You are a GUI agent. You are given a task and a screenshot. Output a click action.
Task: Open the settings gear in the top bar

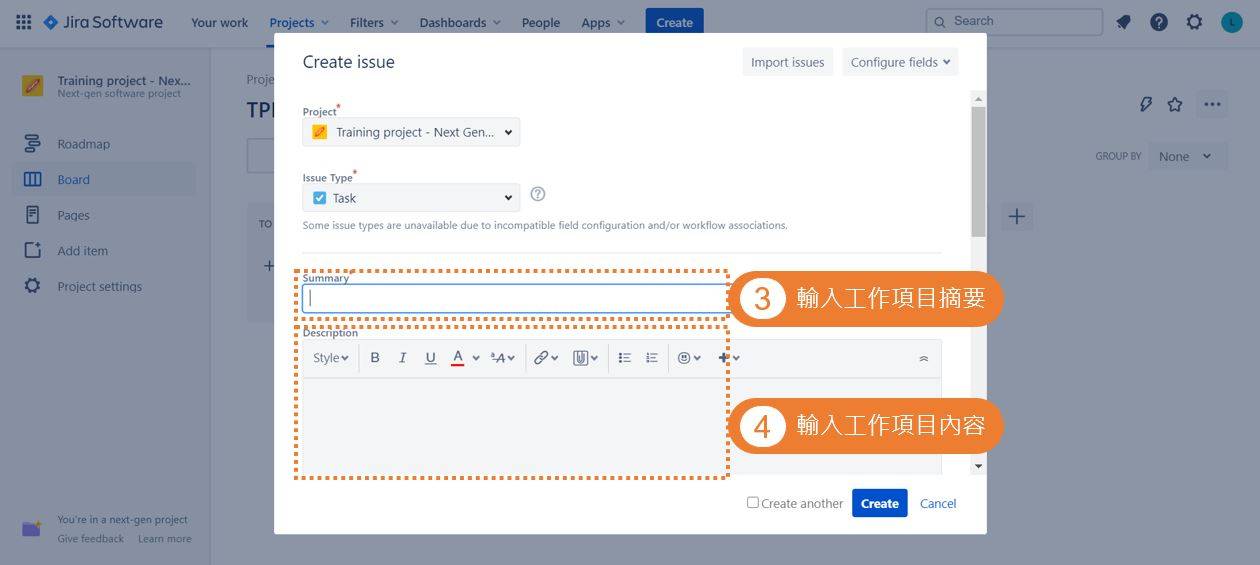pyautogui.click(x=1194, y=22)
